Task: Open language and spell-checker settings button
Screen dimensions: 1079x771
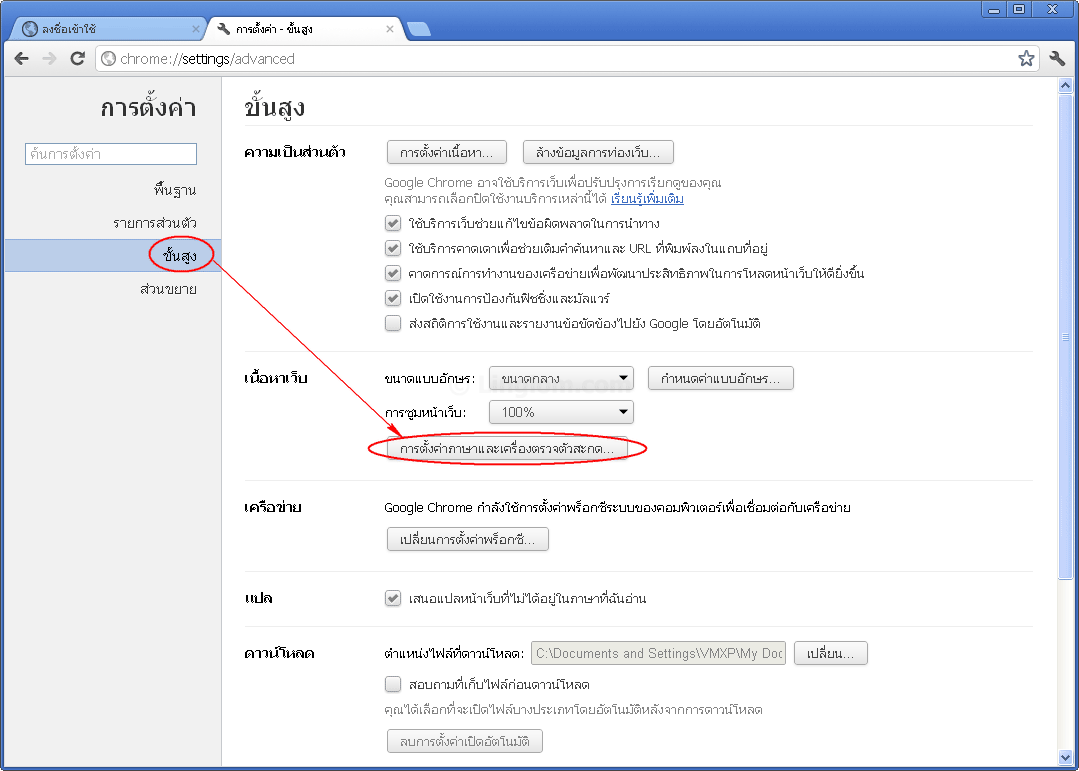Action: point(507,450)
